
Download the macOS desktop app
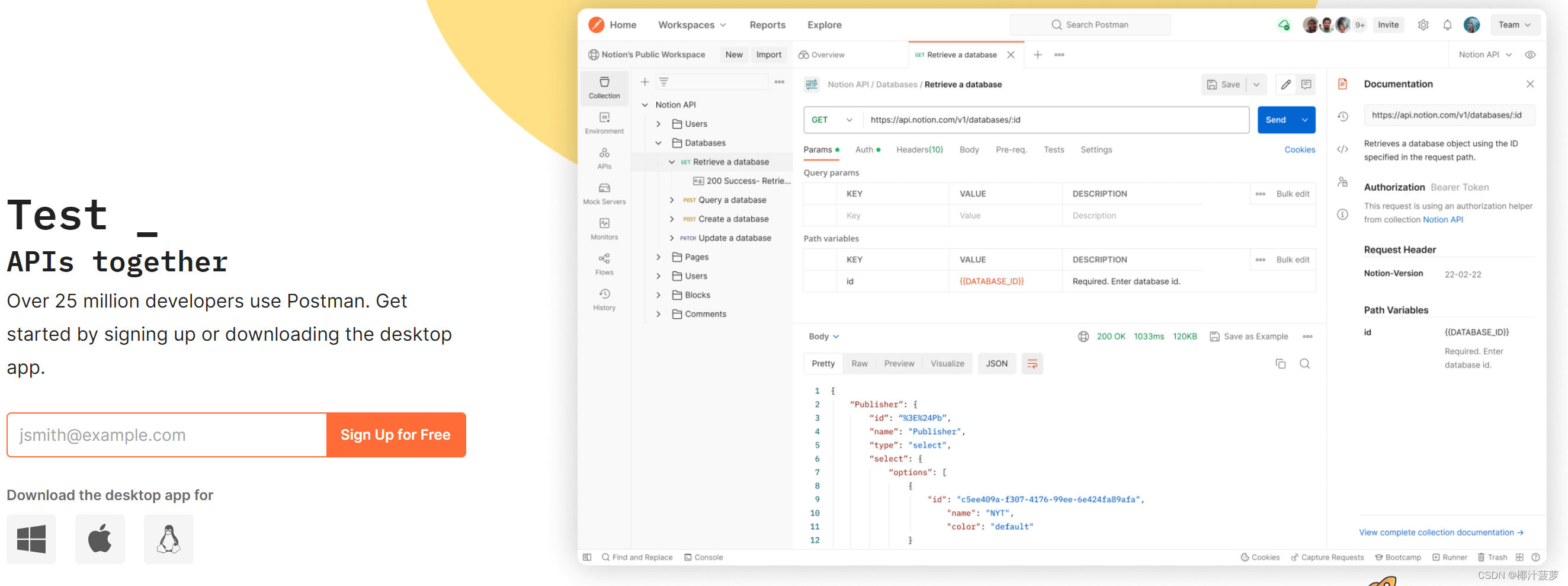[x=100, y=539]
